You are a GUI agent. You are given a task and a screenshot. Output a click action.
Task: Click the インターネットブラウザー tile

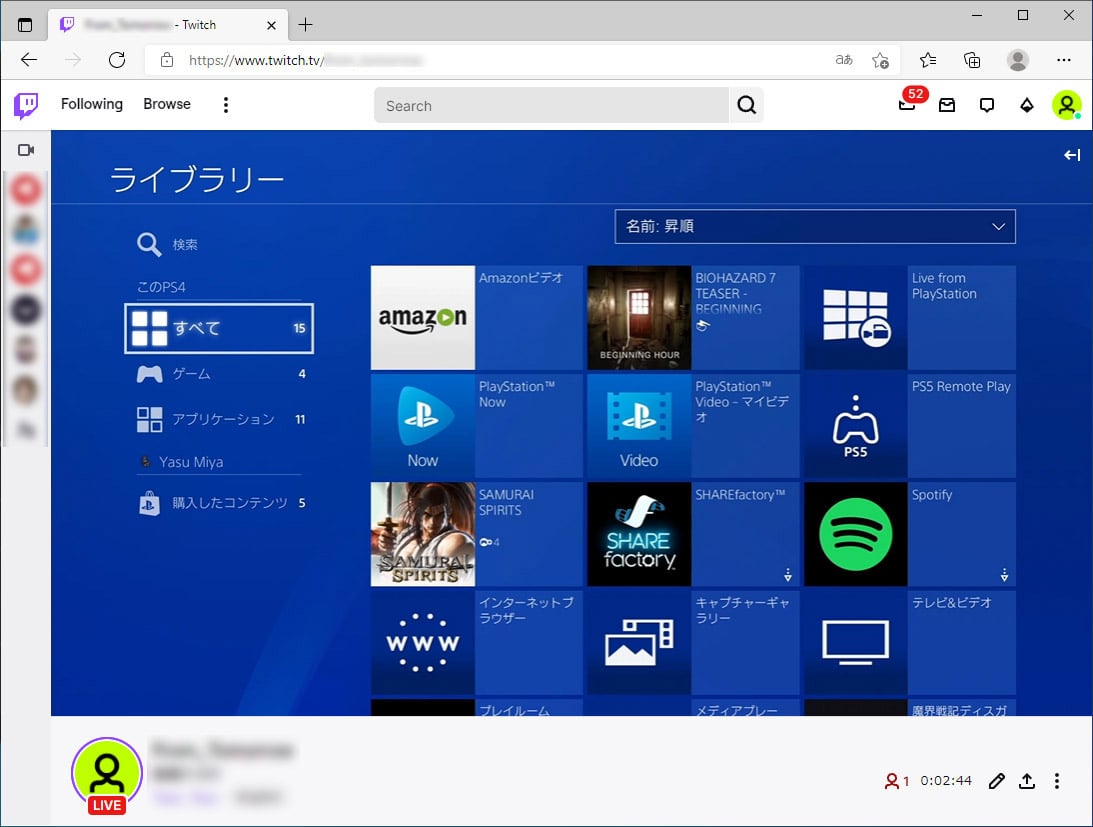click(476, 642)
